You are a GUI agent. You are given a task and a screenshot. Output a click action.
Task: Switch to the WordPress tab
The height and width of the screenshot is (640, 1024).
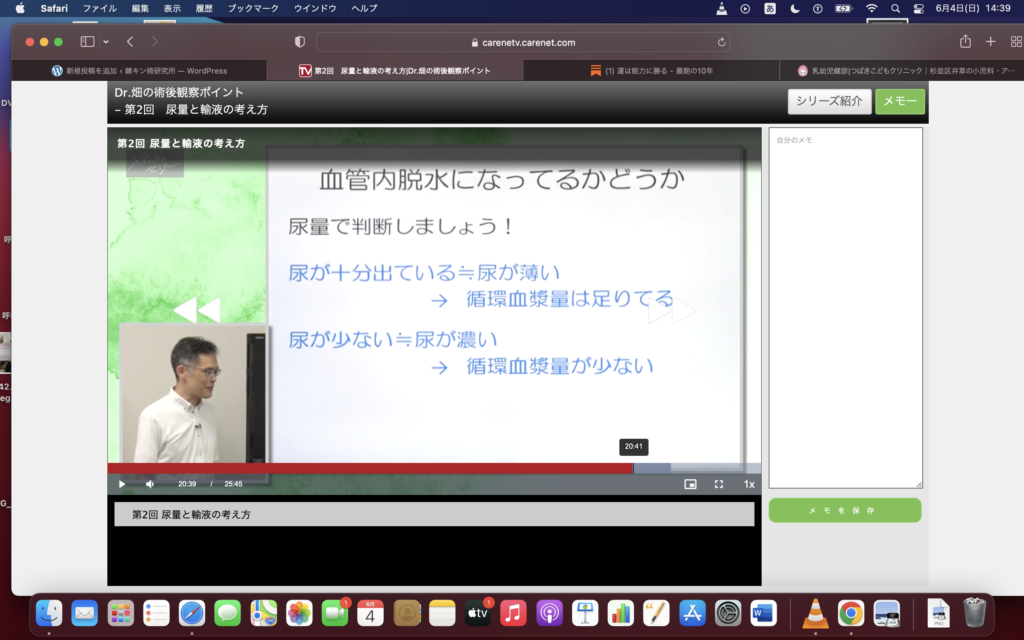coord(140,71)
